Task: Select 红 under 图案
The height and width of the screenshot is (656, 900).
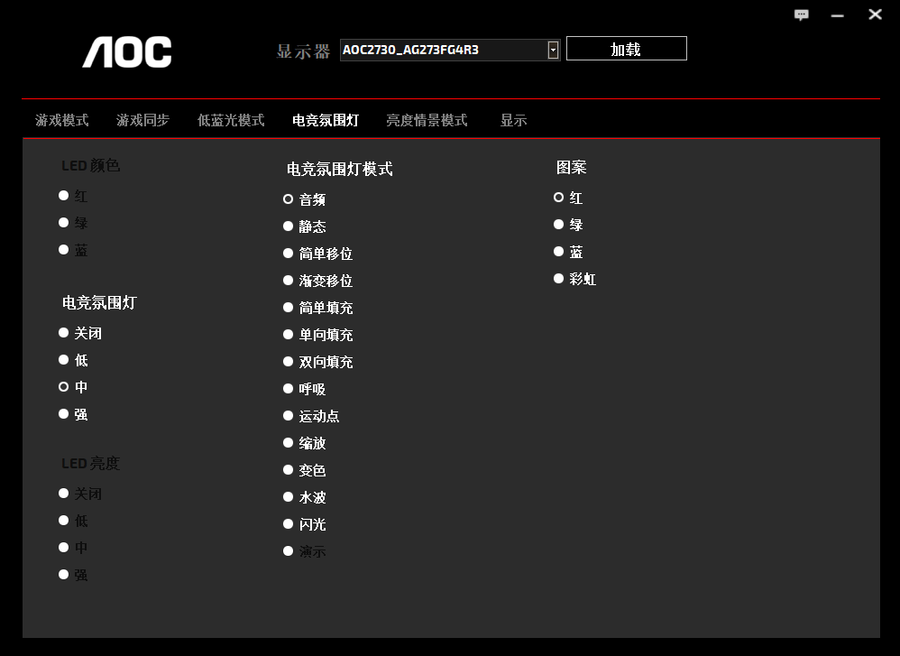Action: tap(558, 197)
